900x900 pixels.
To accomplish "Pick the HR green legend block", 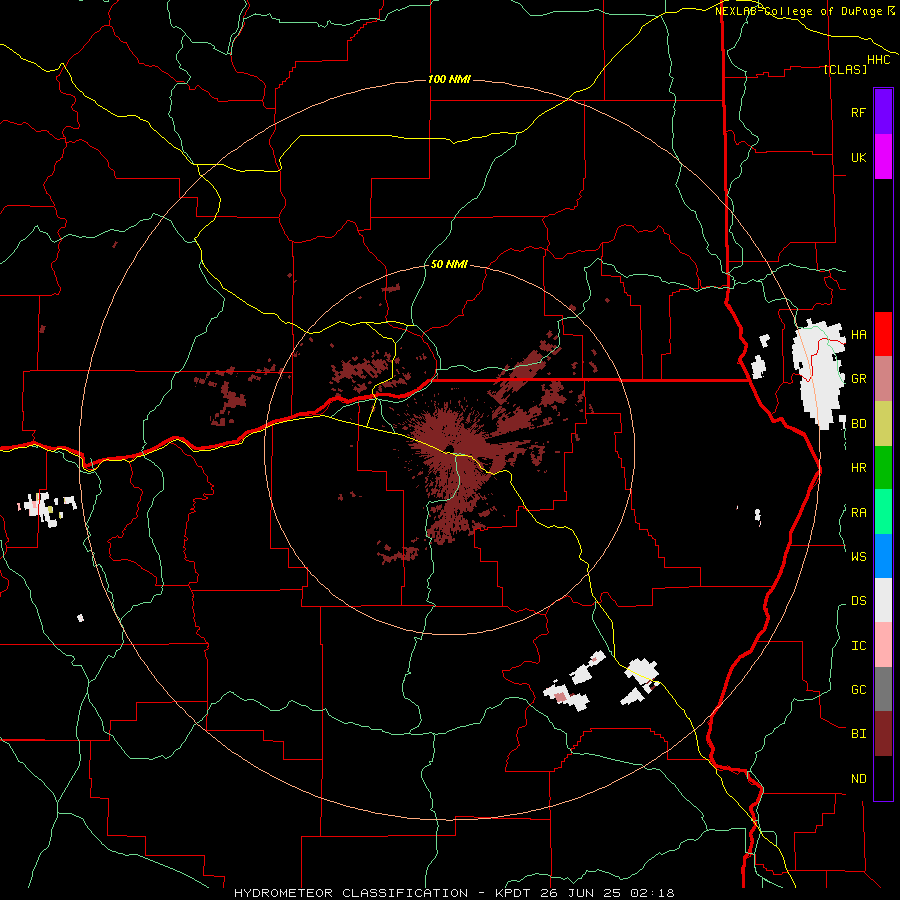I will click(883, 467).
